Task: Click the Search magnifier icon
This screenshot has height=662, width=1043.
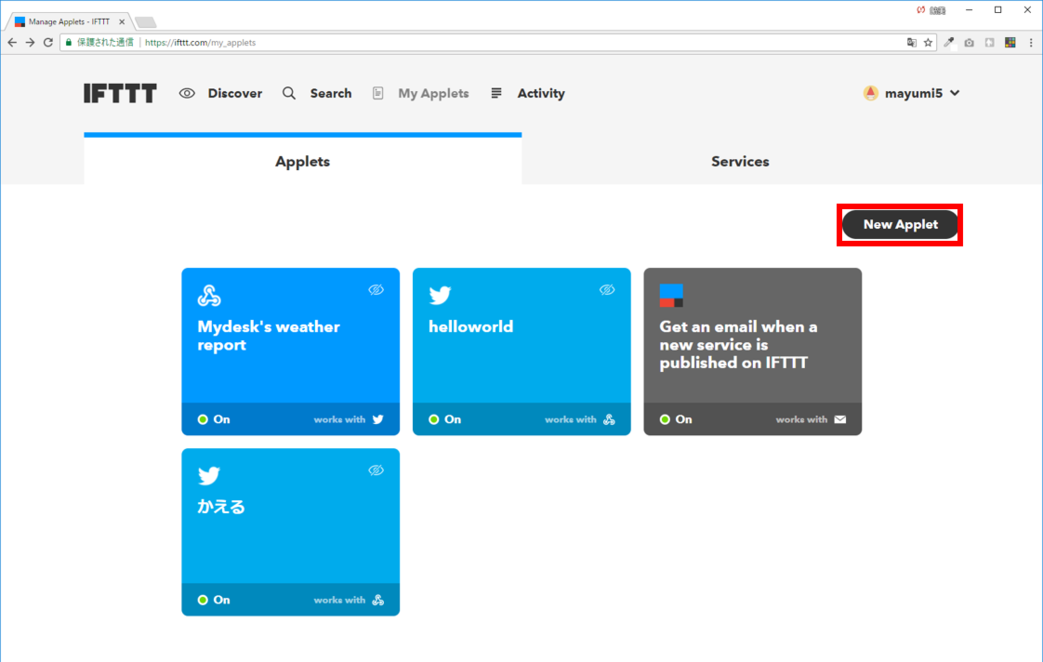Action: pyautogui.click(x=289, y=93)
